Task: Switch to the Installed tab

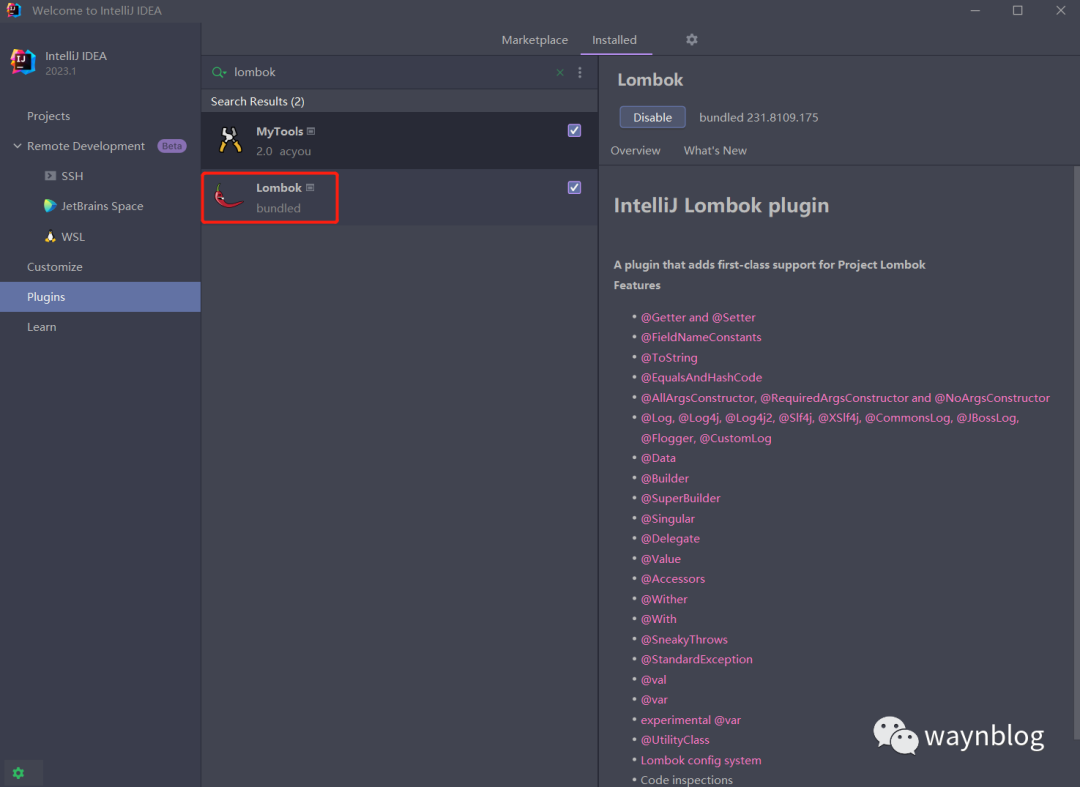Action: point(614,40)
